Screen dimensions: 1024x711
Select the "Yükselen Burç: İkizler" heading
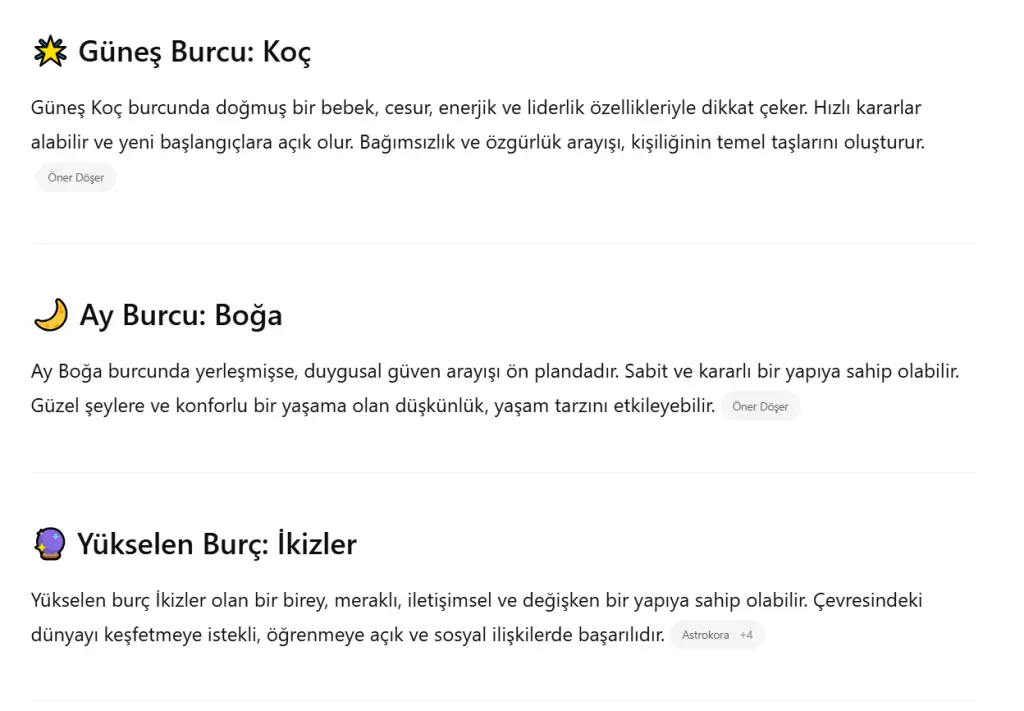[x=217, y=544]
